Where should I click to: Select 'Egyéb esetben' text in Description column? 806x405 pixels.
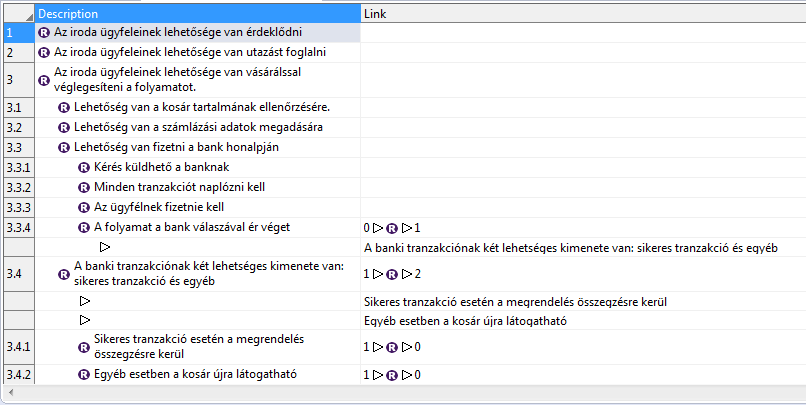pos(195,374)
